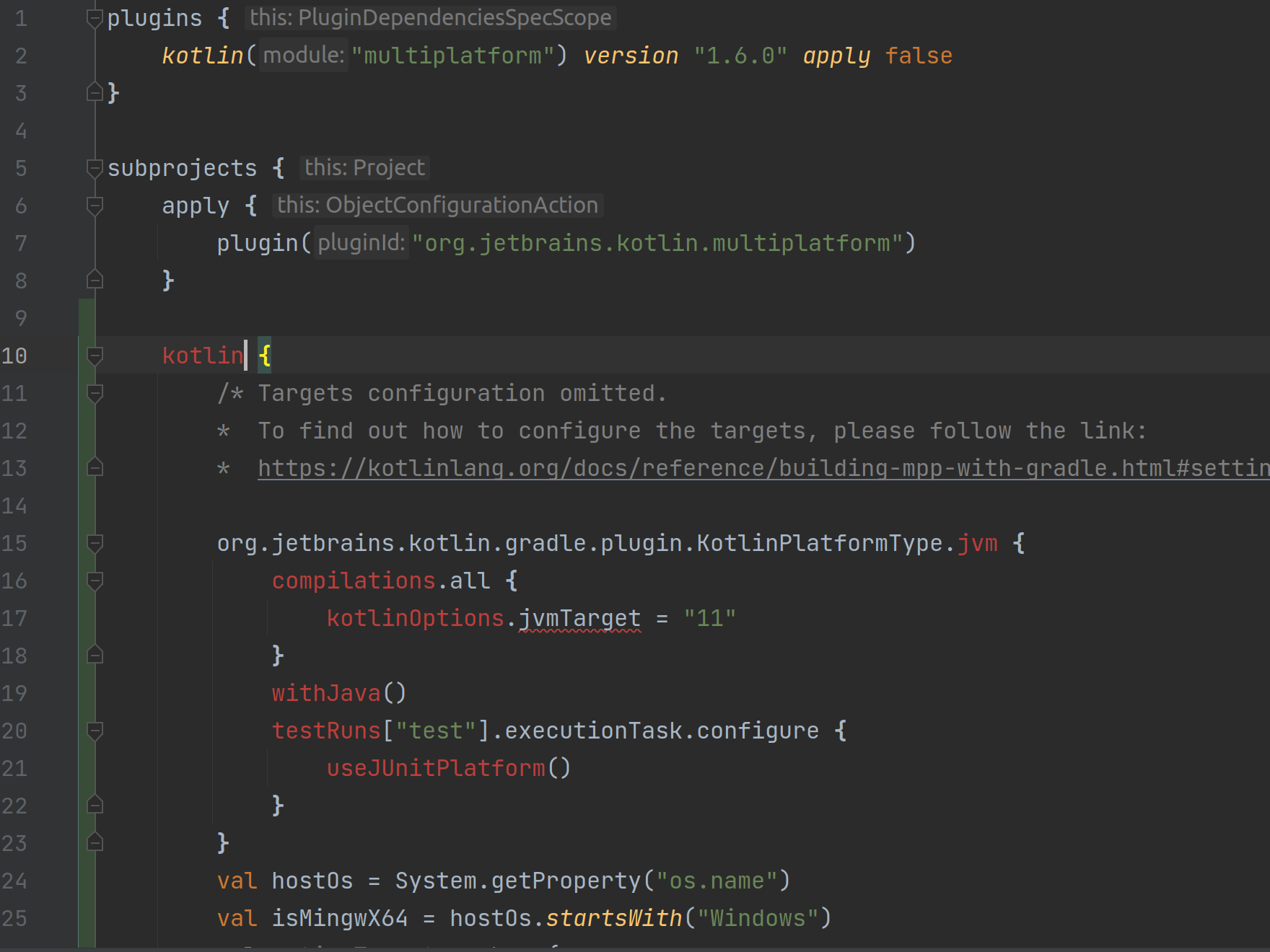Image resolution: width=1270 pixels, height=952 pixels.
Task: Click the this: Project inlay hint
Action: click(364, 167)
